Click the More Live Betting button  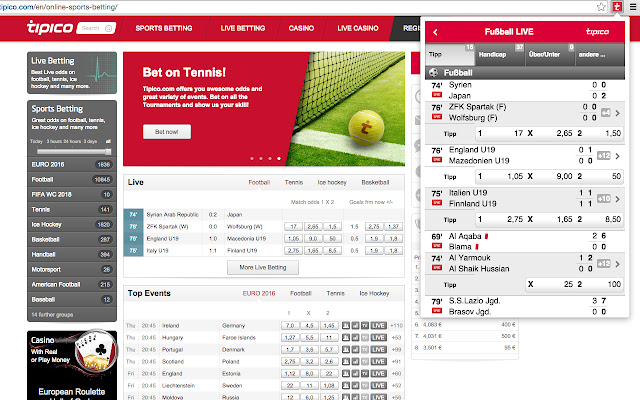[x=264, y=268]
